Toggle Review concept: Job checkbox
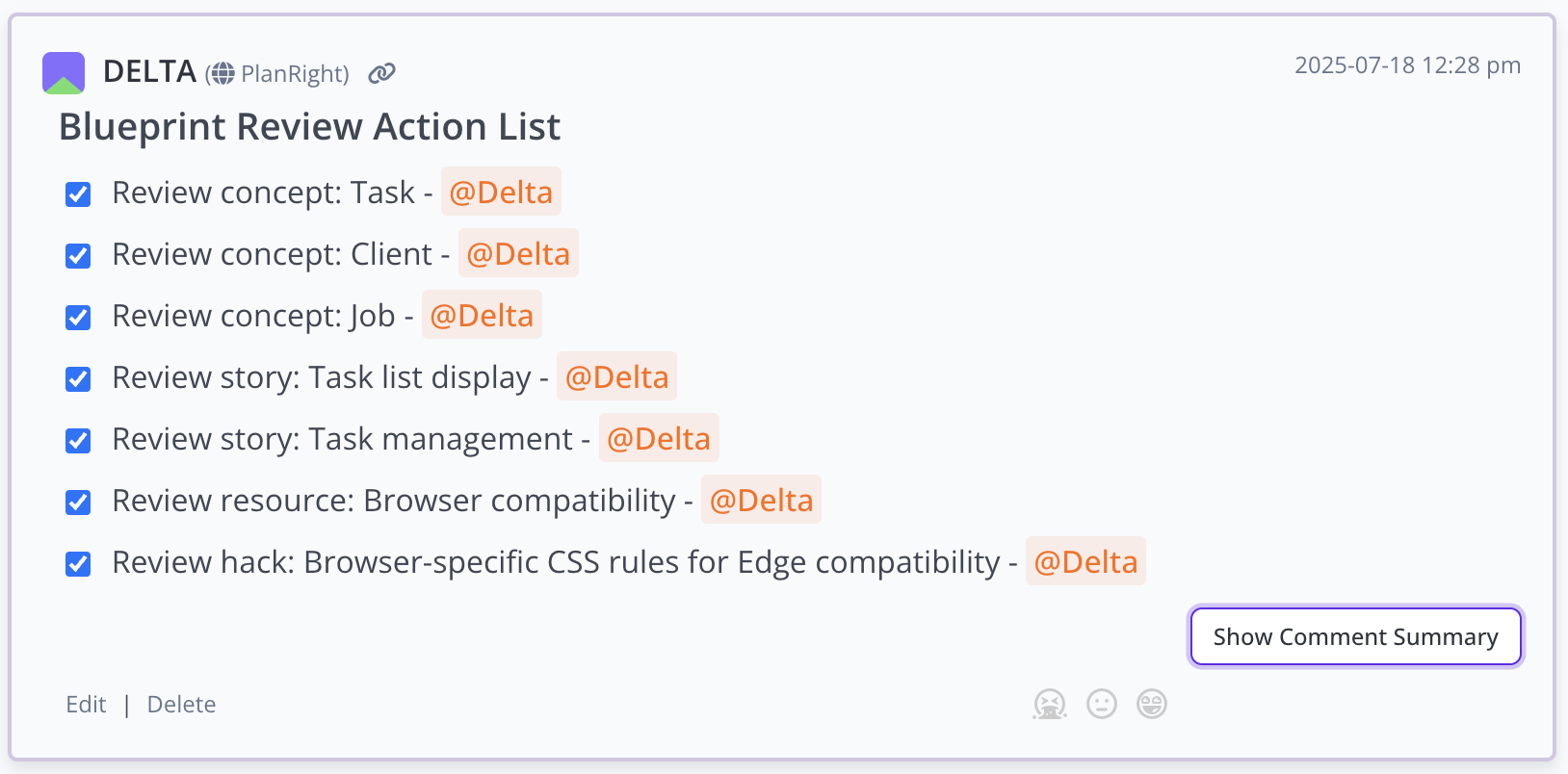Image resolution: width=1568 pixels, height=774 pixels. 78,318
